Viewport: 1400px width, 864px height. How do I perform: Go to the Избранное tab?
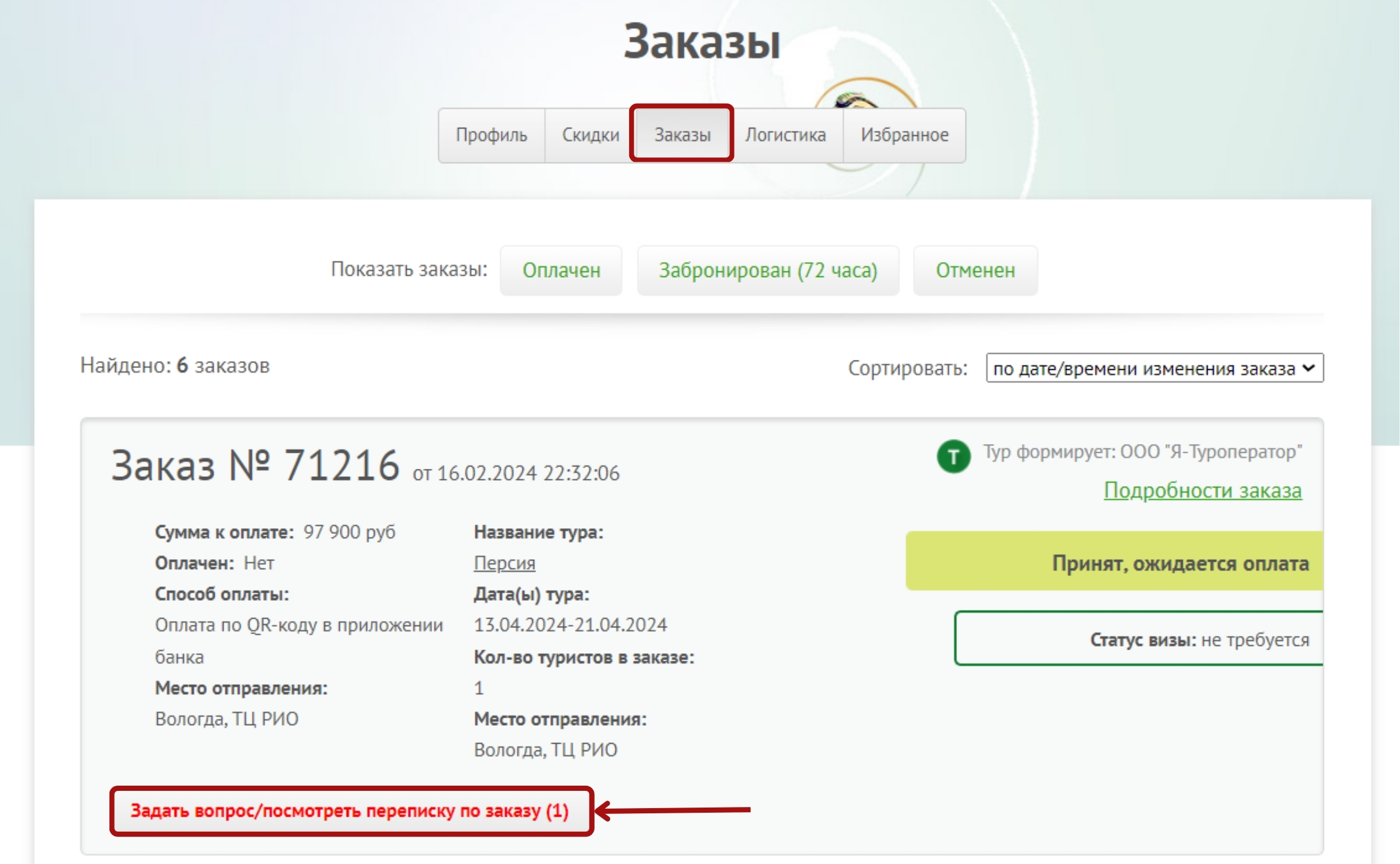904,135
